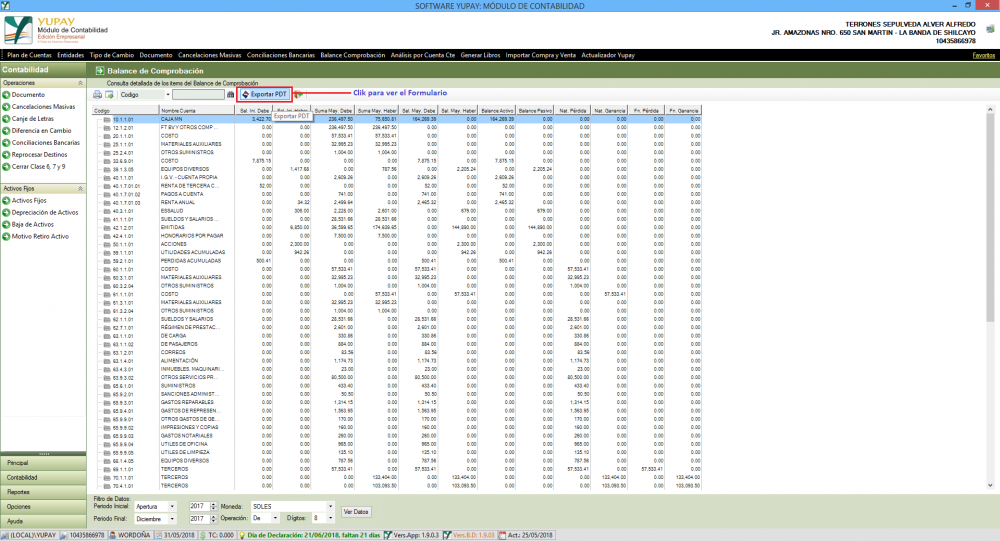Switch to the Reportes module panel
The height and width of the screenshot is (541, 1000).
[43, 492]
